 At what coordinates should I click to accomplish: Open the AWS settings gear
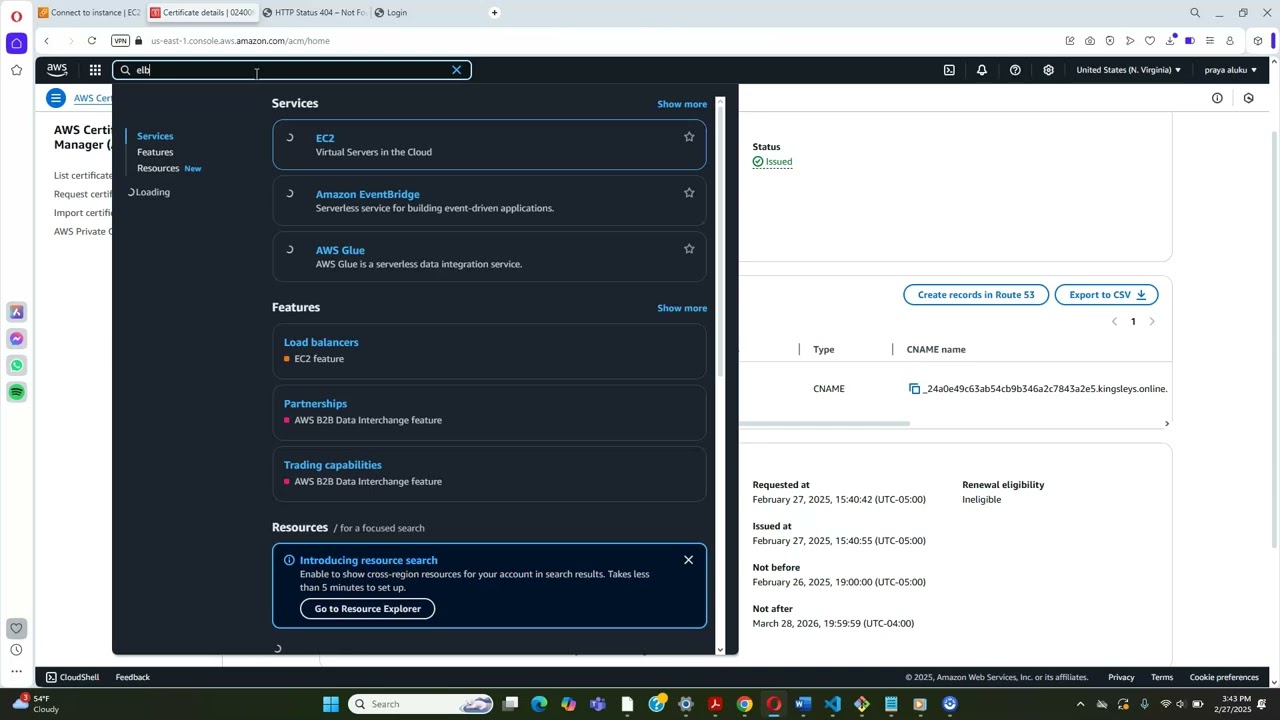(x=1048, y=70)
